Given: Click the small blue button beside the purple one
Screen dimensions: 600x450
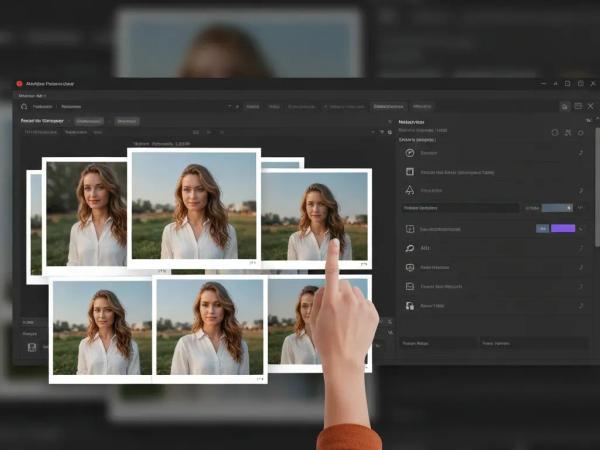Looking at the screenshot, I should point(542,228).
